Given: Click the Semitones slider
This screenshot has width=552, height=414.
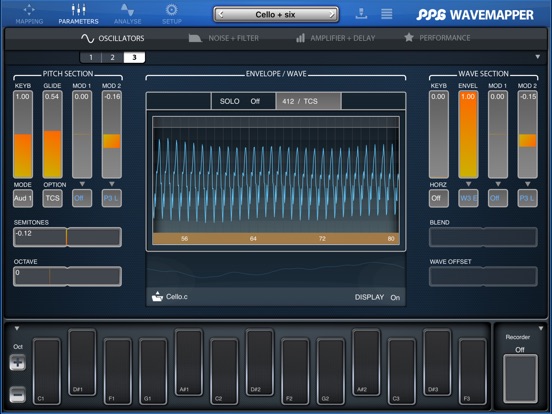Looking at the screenshot, I should click(67, 237).
